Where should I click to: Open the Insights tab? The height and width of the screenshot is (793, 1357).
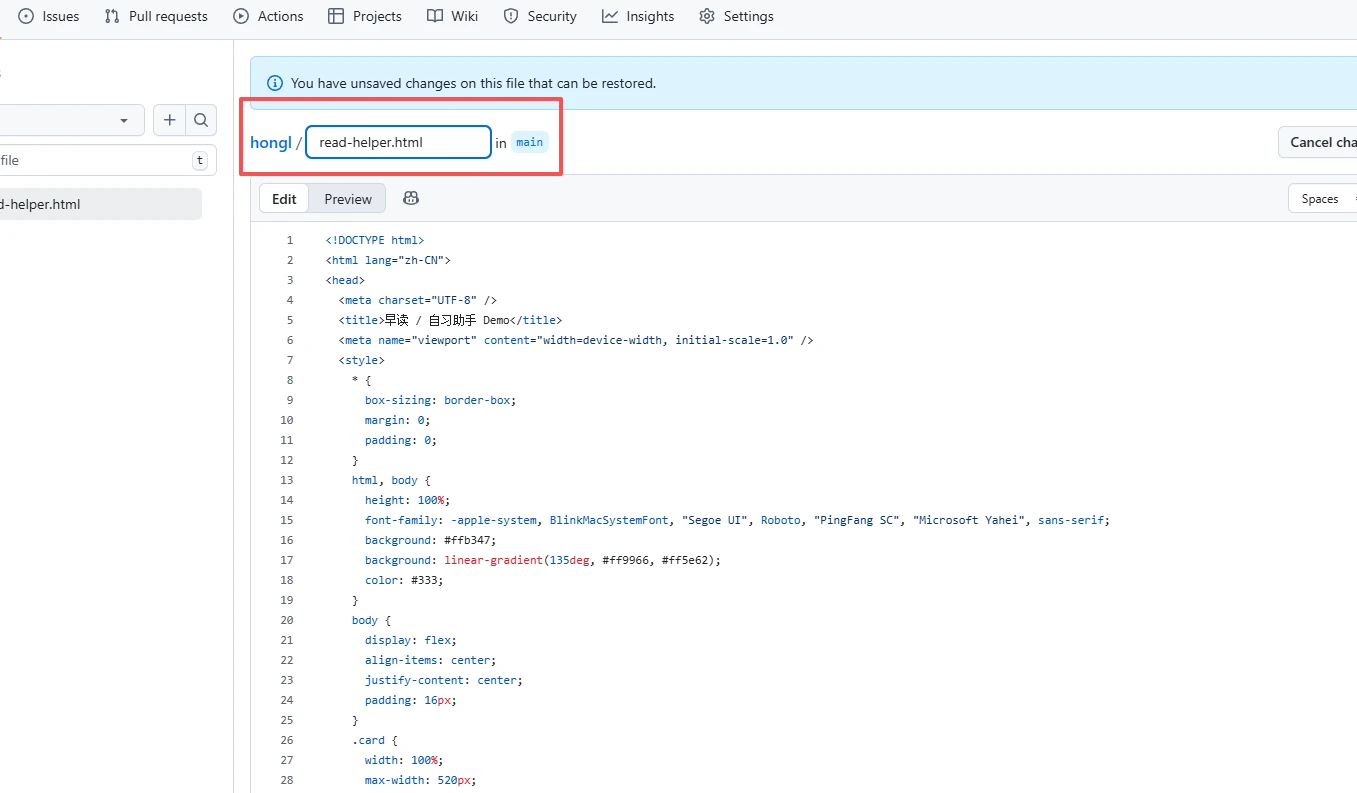[x=638, y=16]
